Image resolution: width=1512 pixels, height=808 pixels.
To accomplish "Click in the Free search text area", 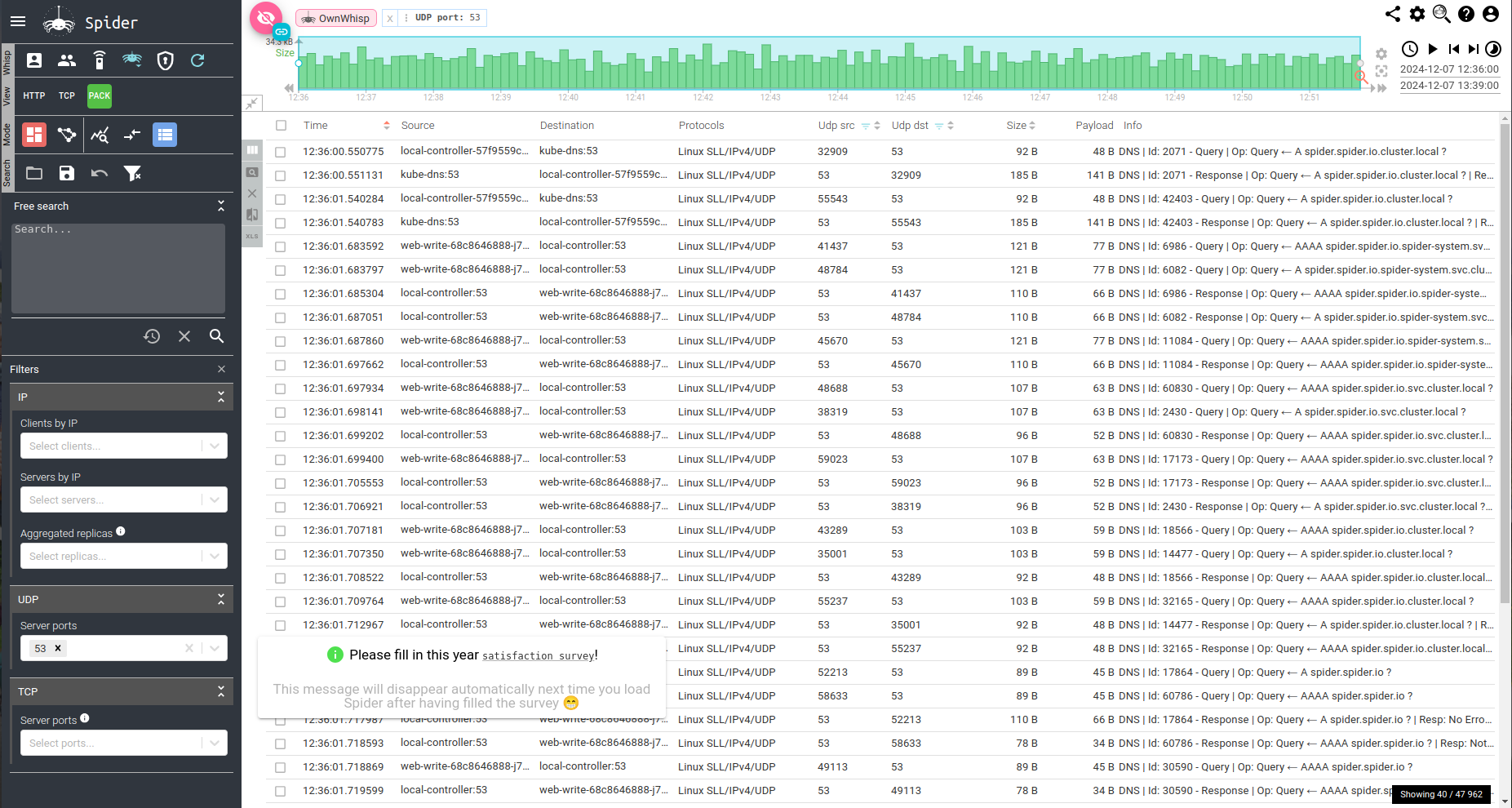I will 118,269.
